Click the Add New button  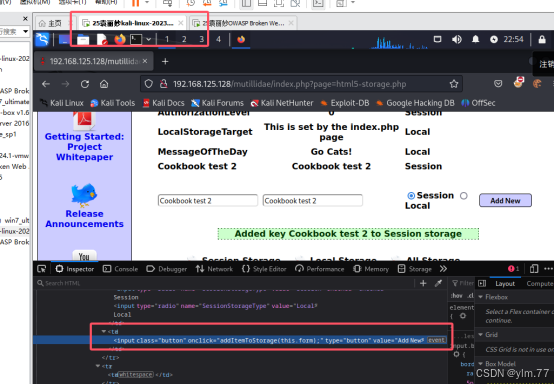[505, 200]
